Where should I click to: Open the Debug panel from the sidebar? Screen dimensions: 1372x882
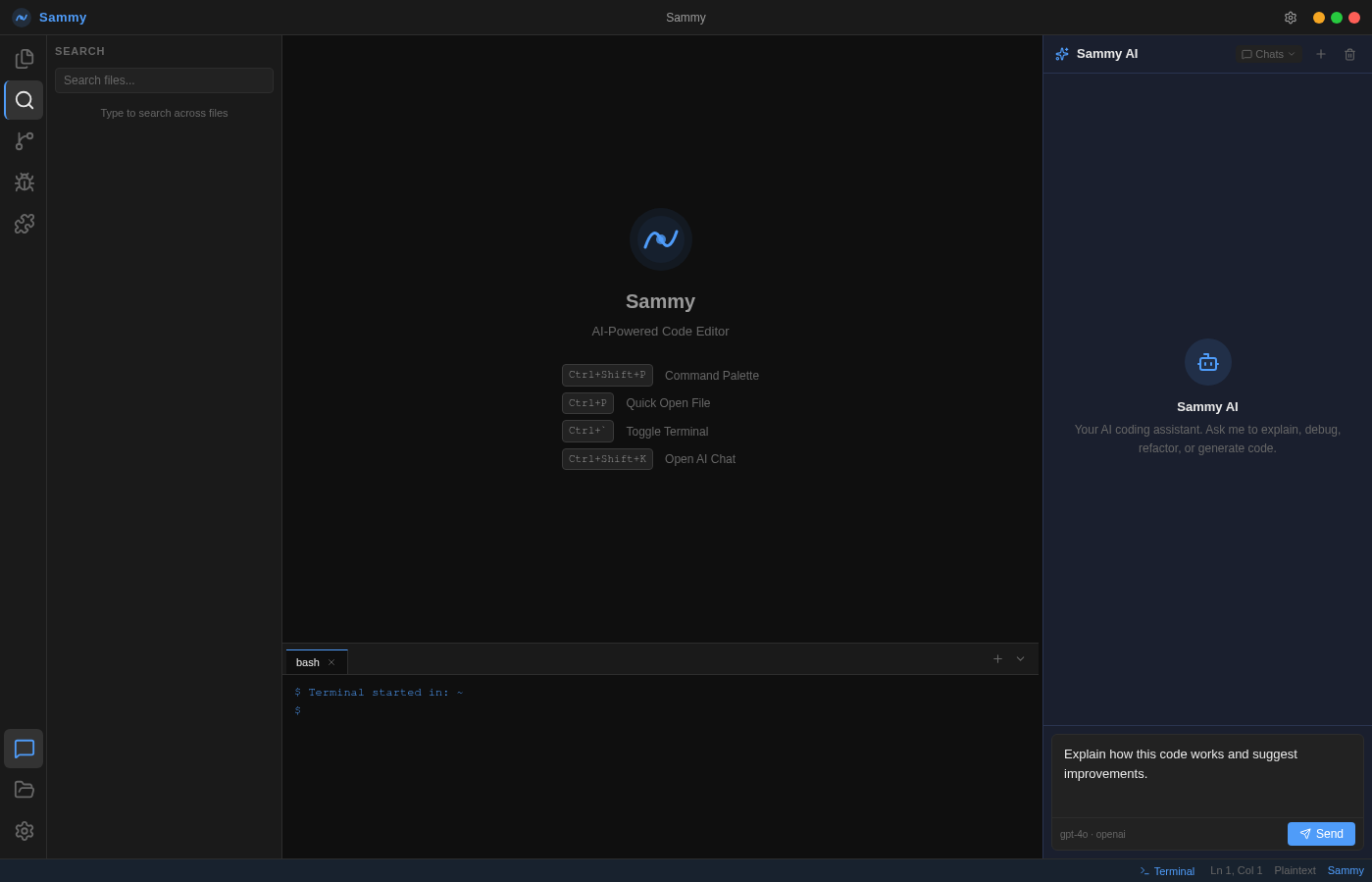[24, 182]
